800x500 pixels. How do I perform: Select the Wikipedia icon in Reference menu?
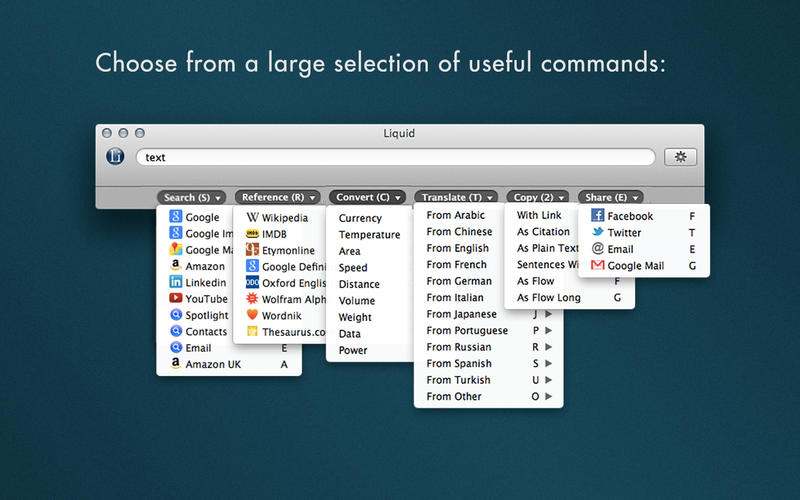(252, 218)
